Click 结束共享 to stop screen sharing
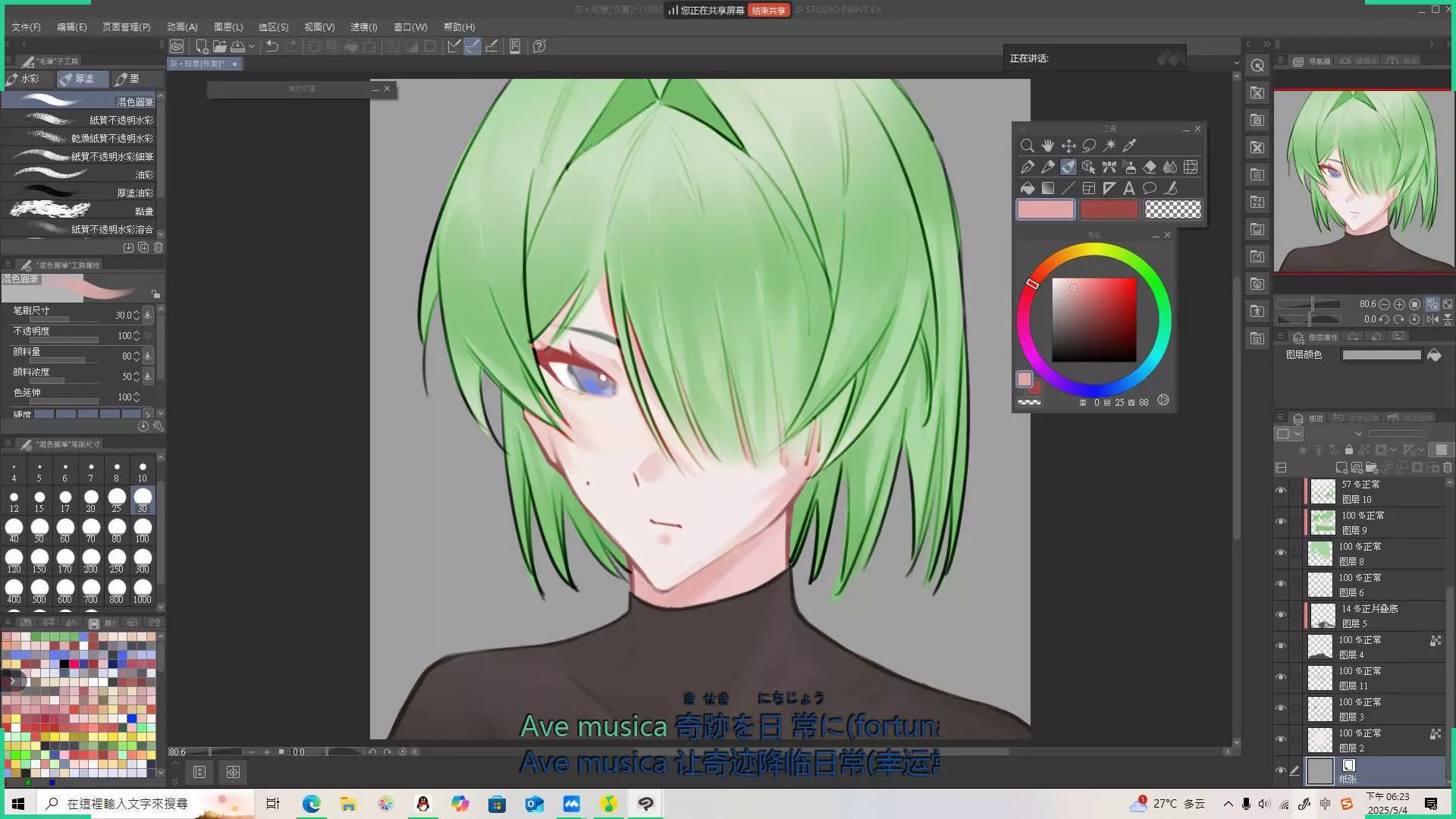1456x819 pixels. (x=768, y=11)
